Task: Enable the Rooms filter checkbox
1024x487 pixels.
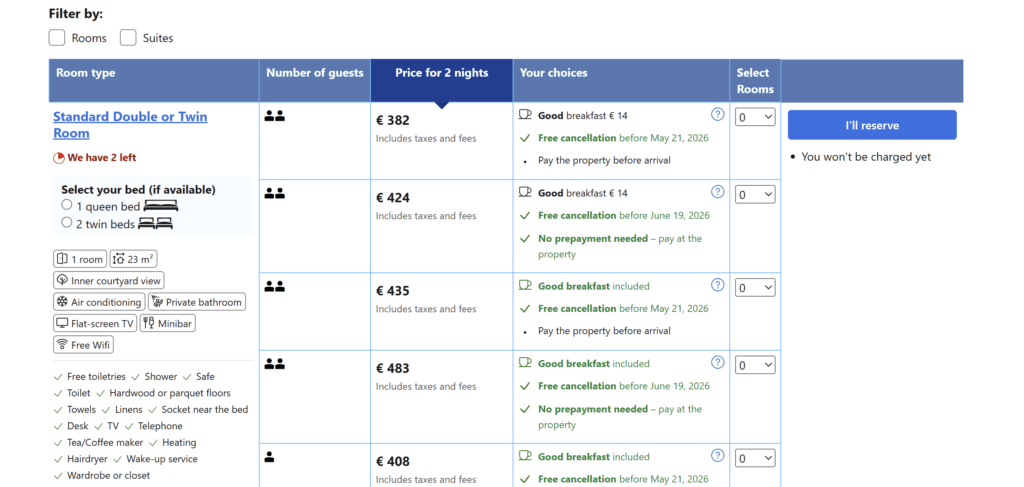Action: pyautogui.click(x=57, y=38)
